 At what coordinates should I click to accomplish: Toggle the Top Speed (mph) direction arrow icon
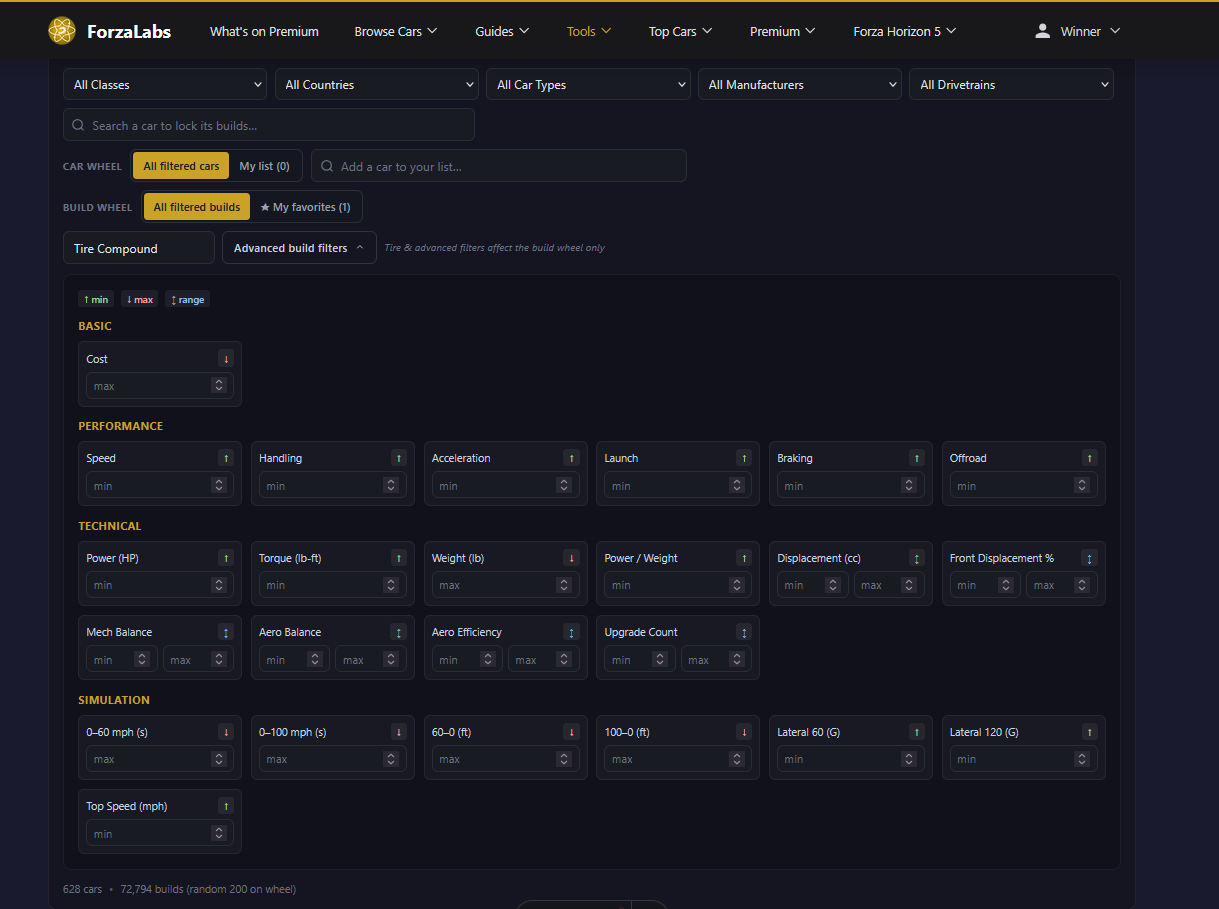[x=226, y=805]
